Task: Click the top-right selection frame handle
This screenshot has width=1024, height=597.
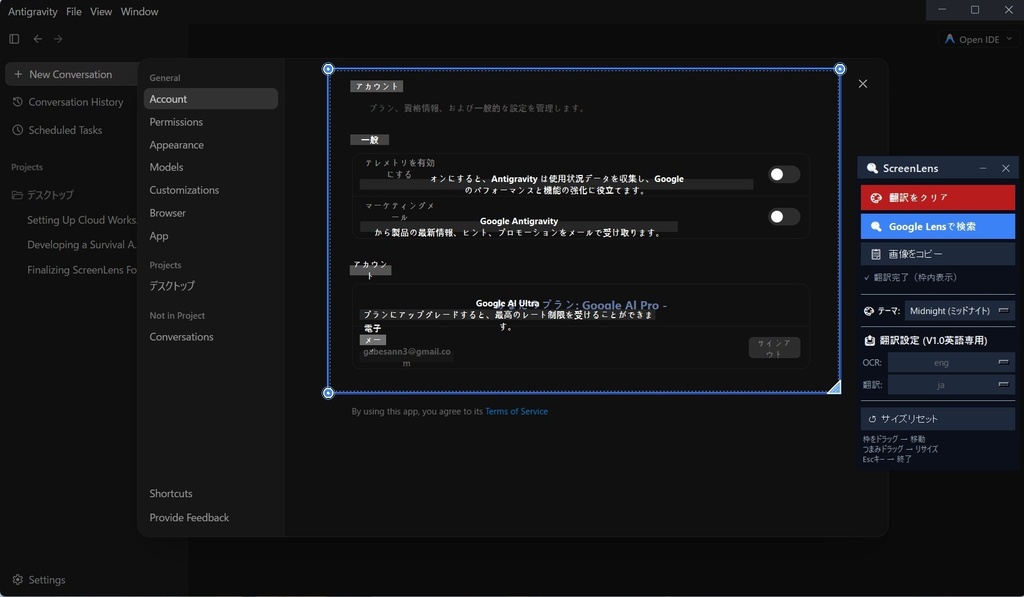Action: tap(840, 69)
